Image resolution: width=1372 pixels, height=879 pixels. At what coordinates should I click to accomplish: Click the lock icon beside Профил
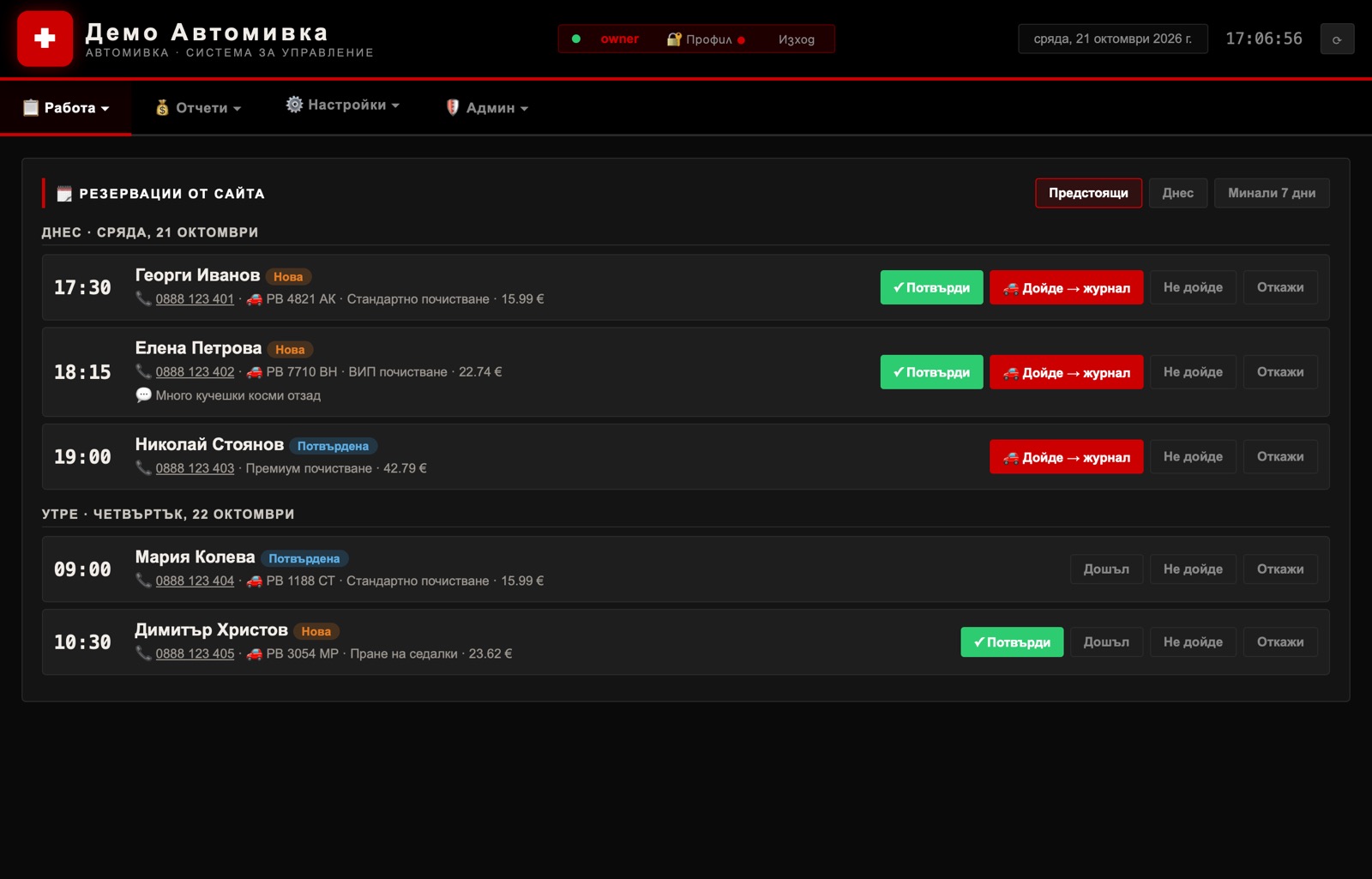coord(674,39)
